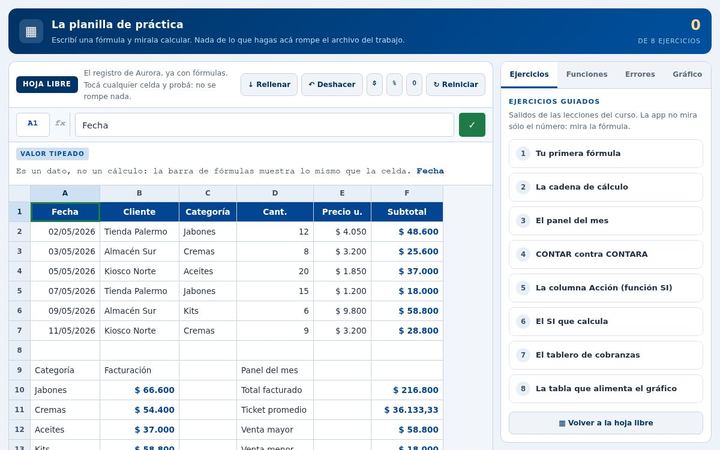Apply plain number format (0 button)
Screen dimensions: 720x450
tap(414, 84)
